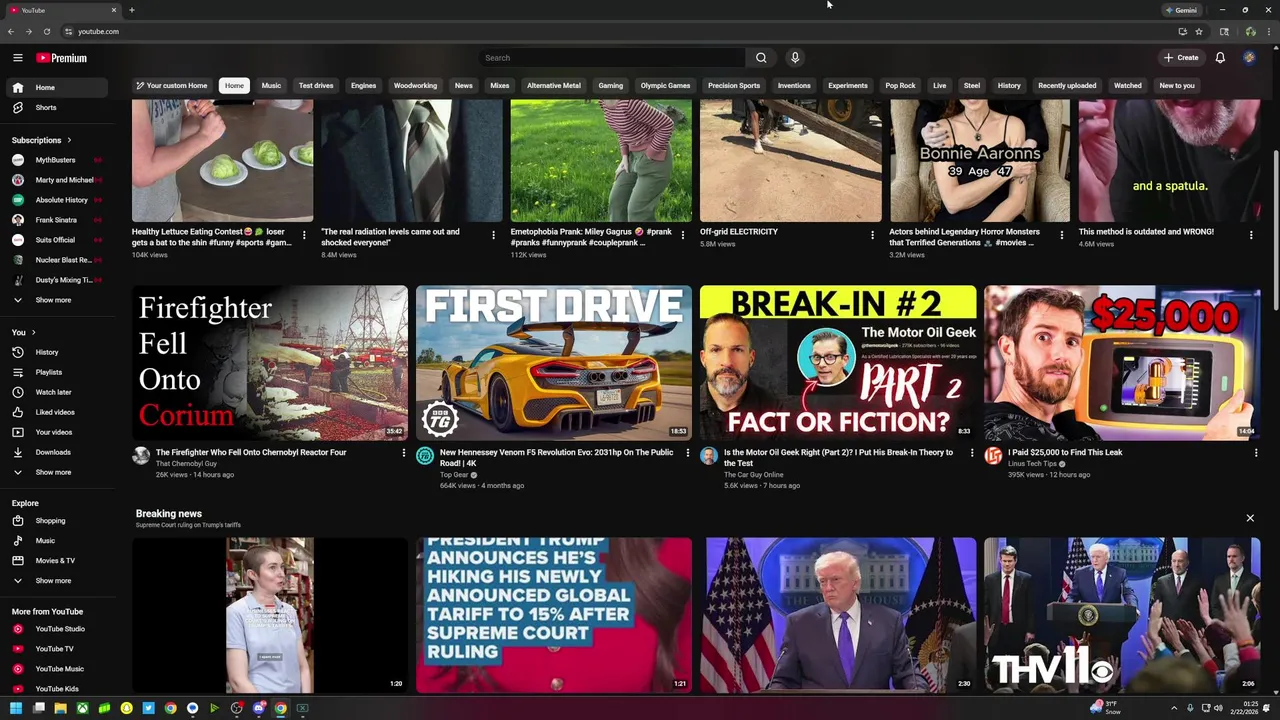
Task: Open the notifications bell
Action: tap(1220, 58)
